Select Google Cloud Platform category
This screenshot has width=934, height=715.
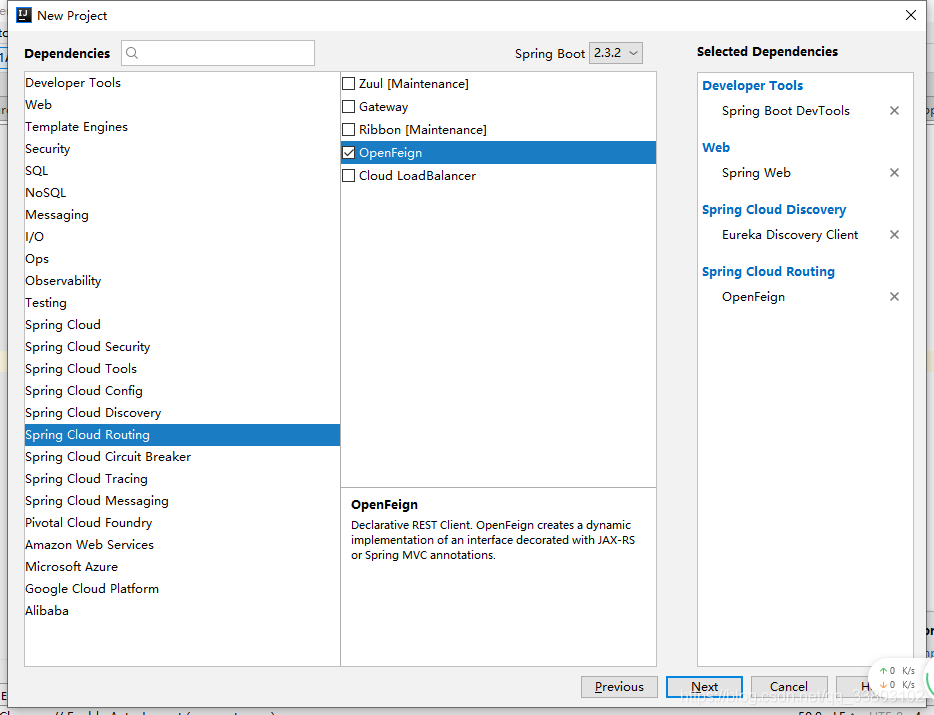[x=182, y=589]
